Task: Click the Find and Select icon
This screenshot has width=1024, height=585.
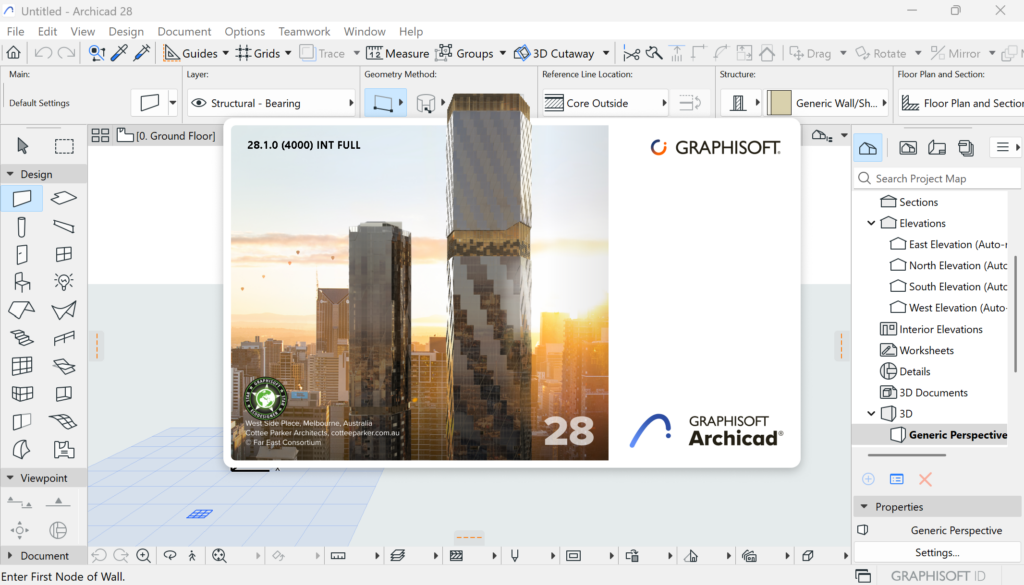Action: click(x=97, y=53)
